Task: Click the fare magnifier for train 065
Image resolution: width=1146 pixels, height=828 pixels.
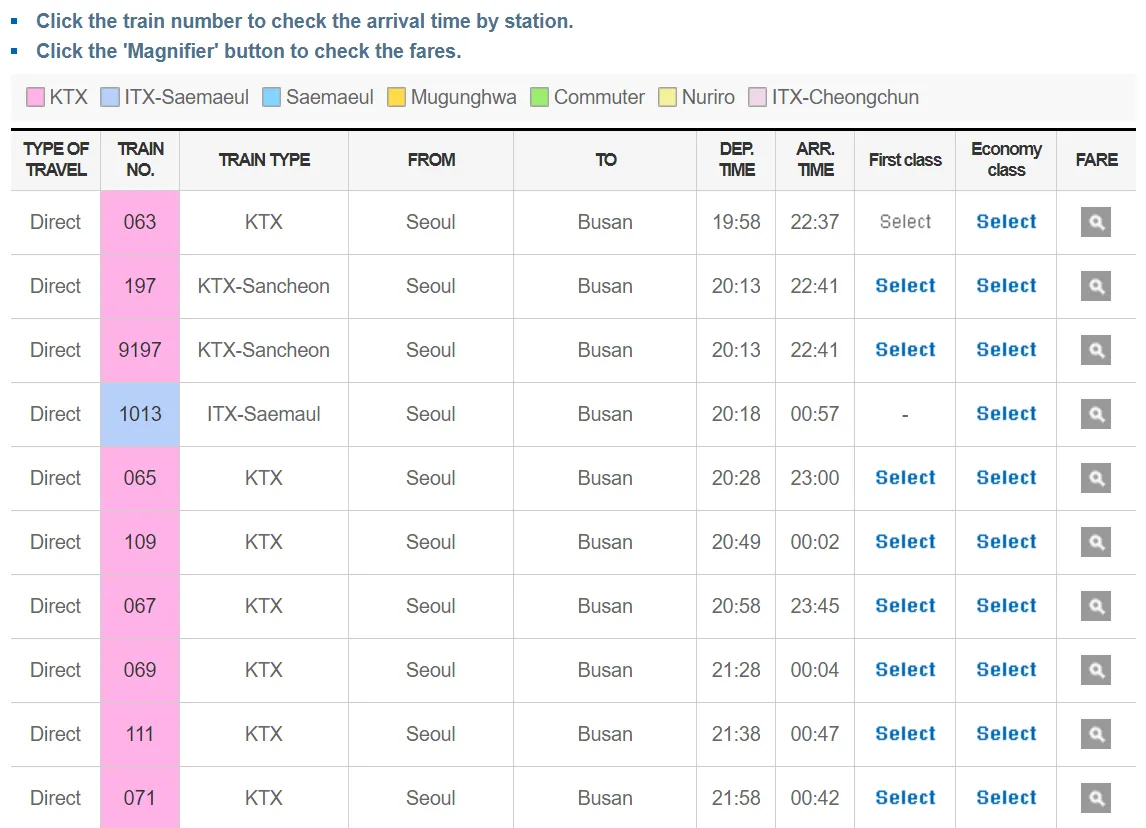Action: click(1095, 478)
